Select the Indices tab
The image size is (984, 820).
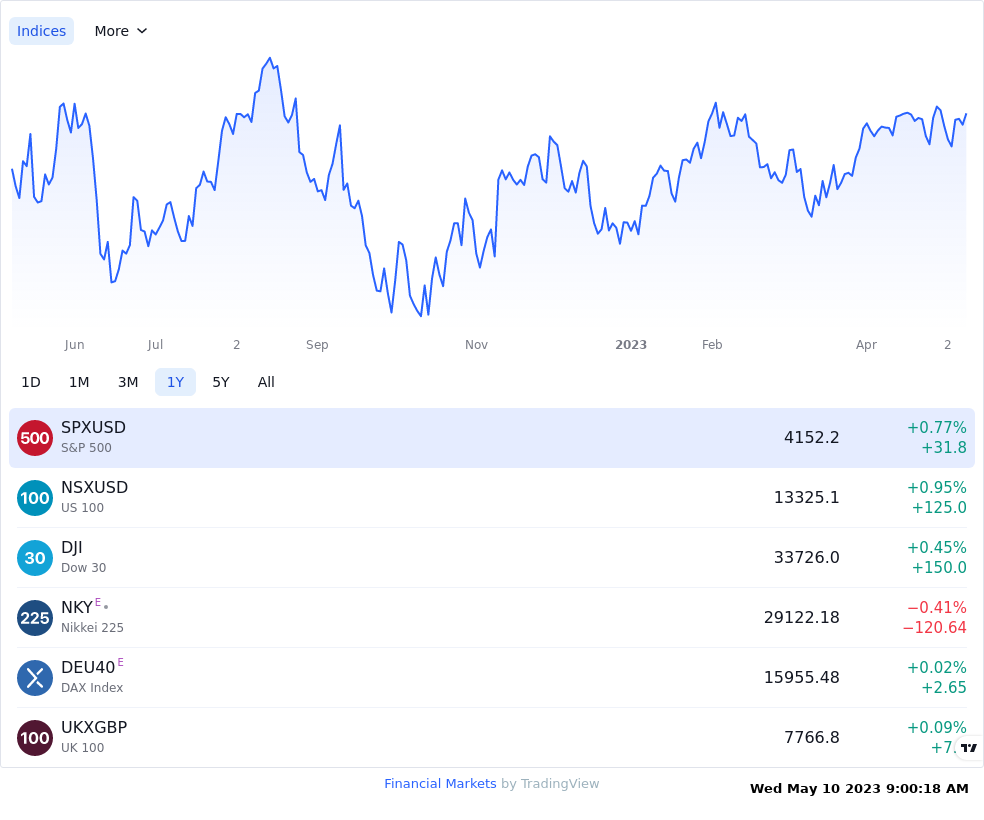coord(41,31)
